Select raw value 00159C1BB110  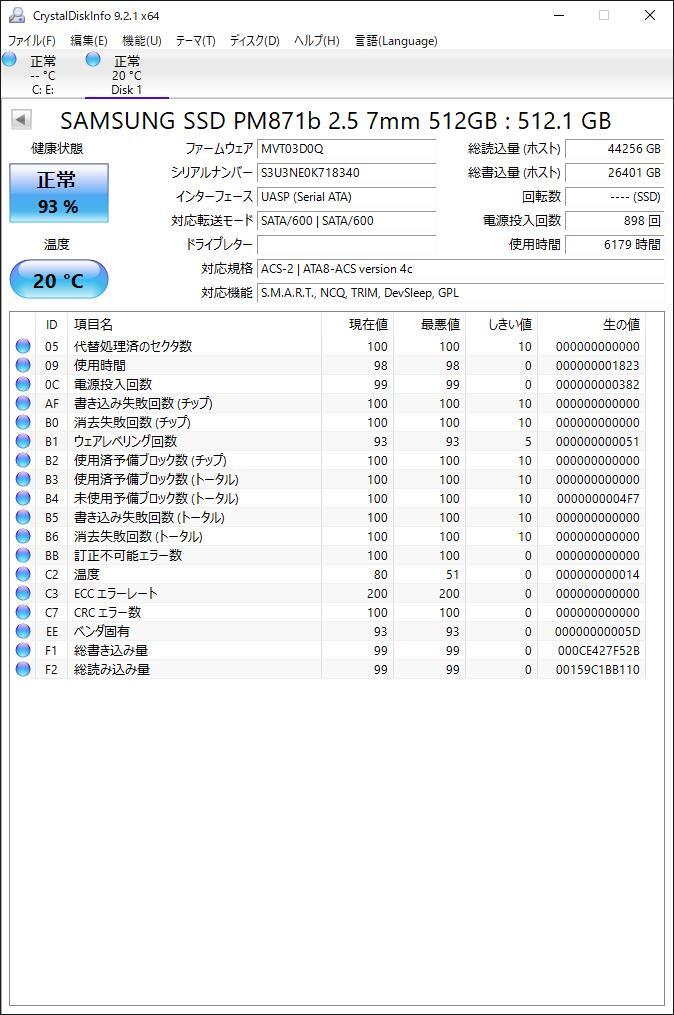(x=598, y=669)
